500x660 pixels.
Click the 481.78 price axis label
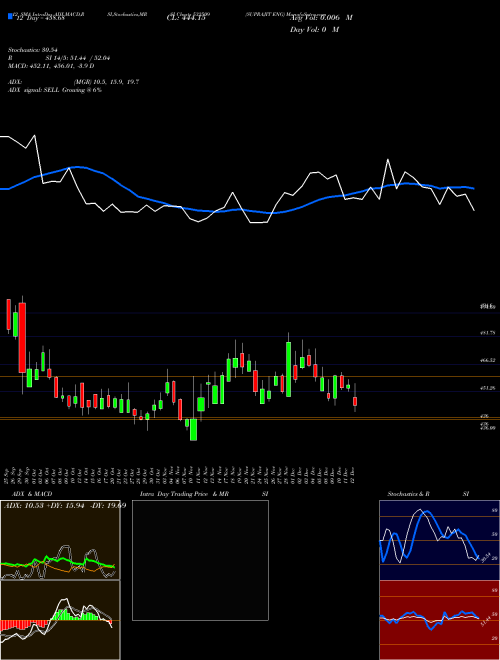pyautogui.click(x=488, y=333)
